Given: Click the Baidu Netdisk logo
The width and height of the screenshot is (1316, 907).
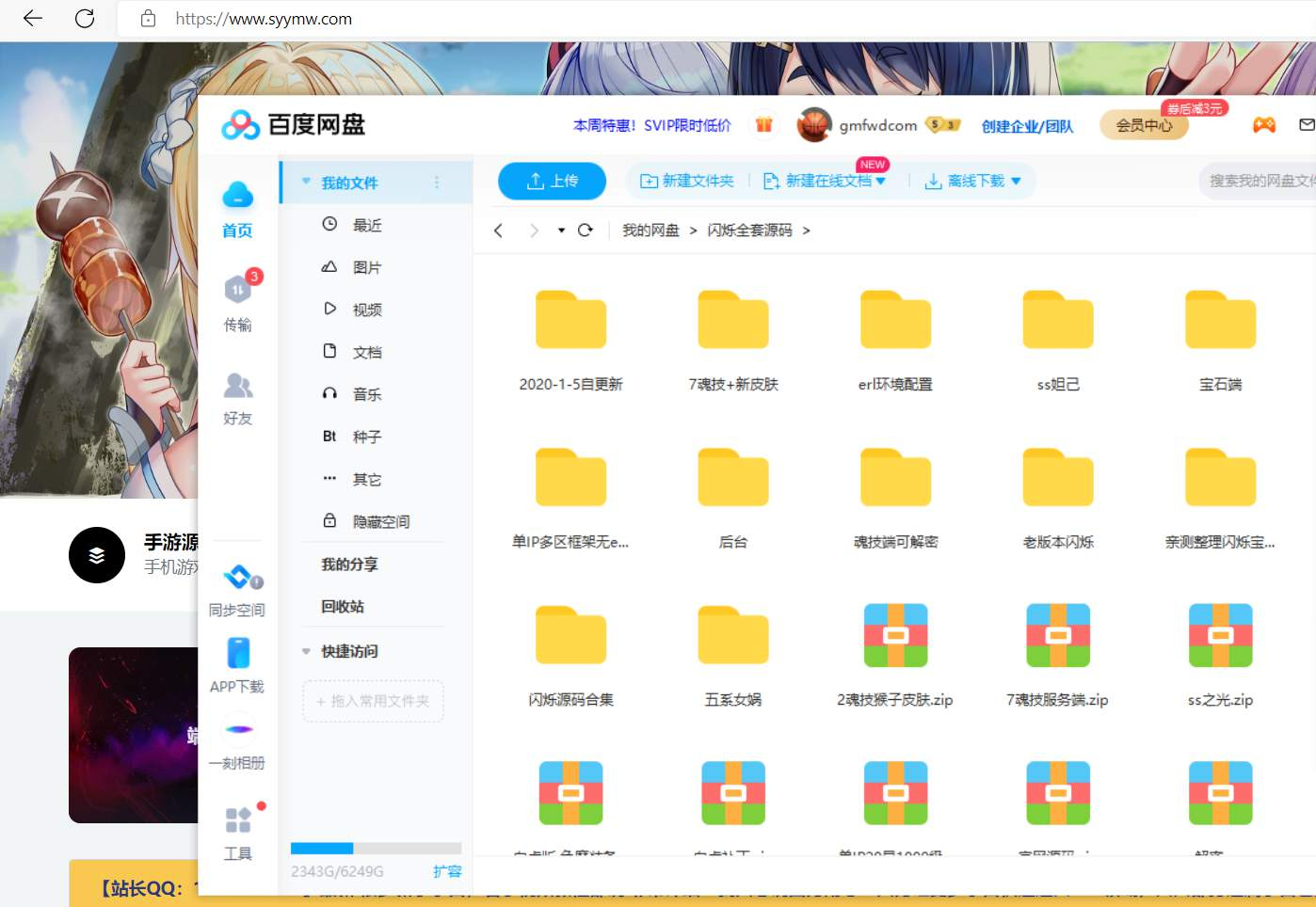Looking at the screenshot, I should pyautogui.click(x=294, y=124).
